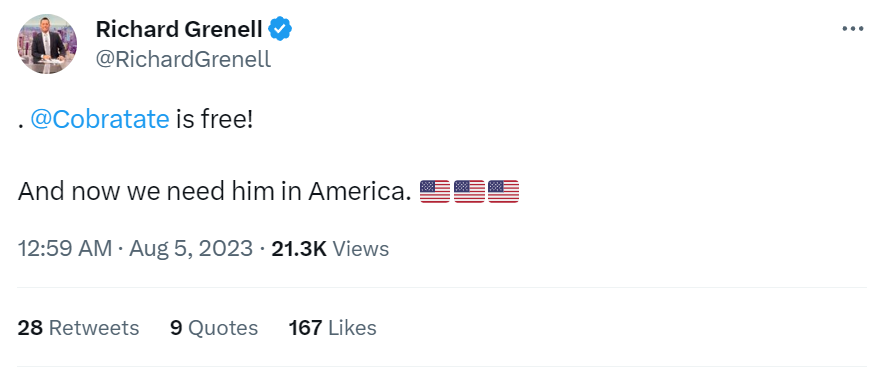889x370 pixels.
Task: Click the middle American flag emoji
Action: click(x=469, y=192)
